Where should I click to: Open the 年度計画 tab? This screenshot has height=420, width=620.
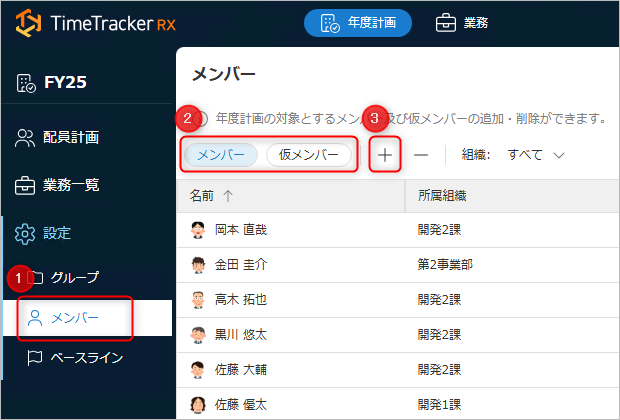[357, 23]
